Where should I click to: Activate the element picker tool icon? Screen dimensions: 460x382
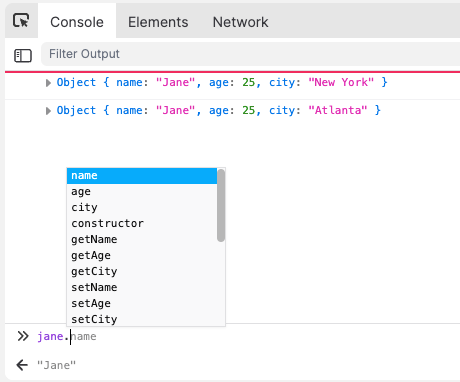coord(21,21)
